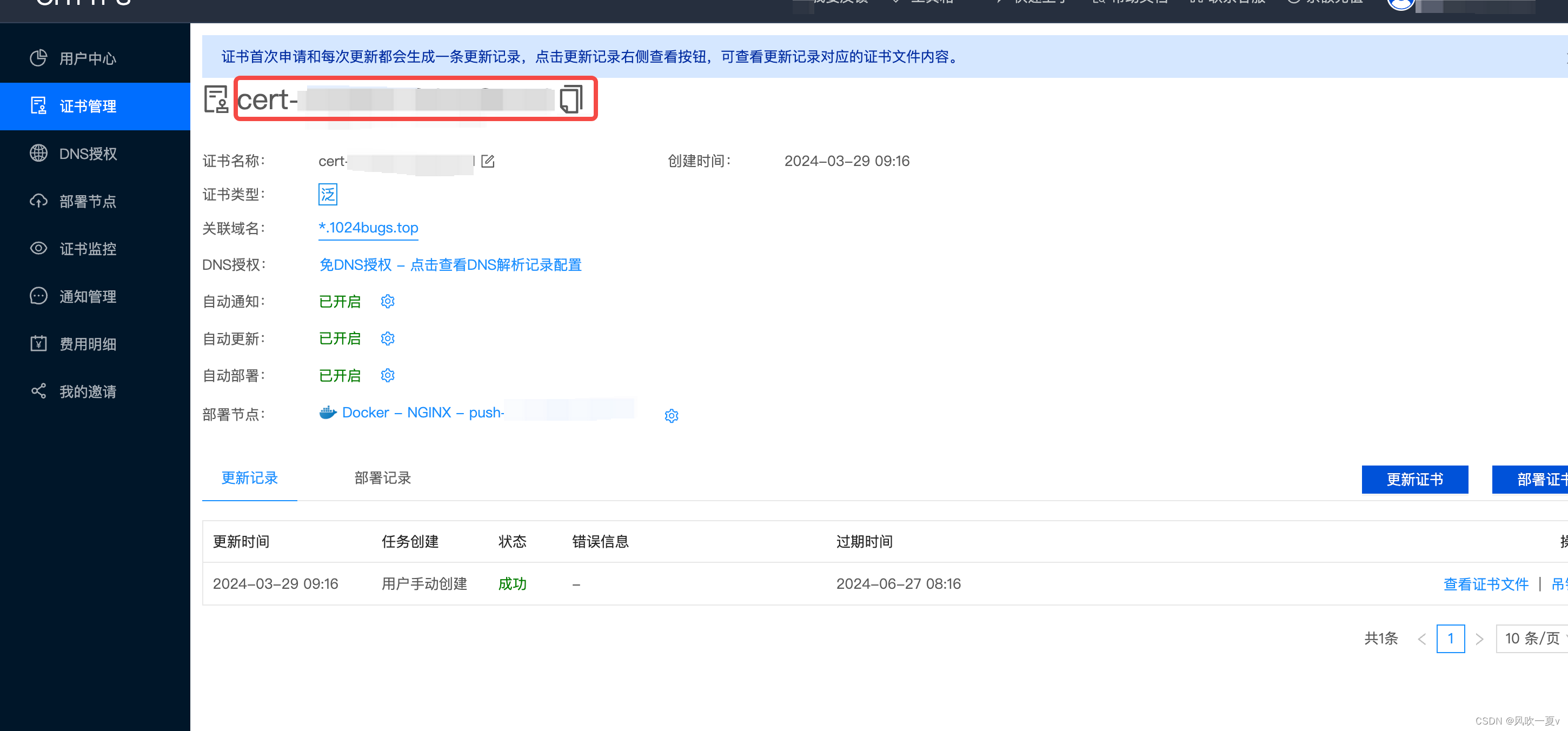Image resolution: width=1568 pixels, height=731 pixels.
Task: Click the 错误信息 column header
Action: click(x=600, y=541)
